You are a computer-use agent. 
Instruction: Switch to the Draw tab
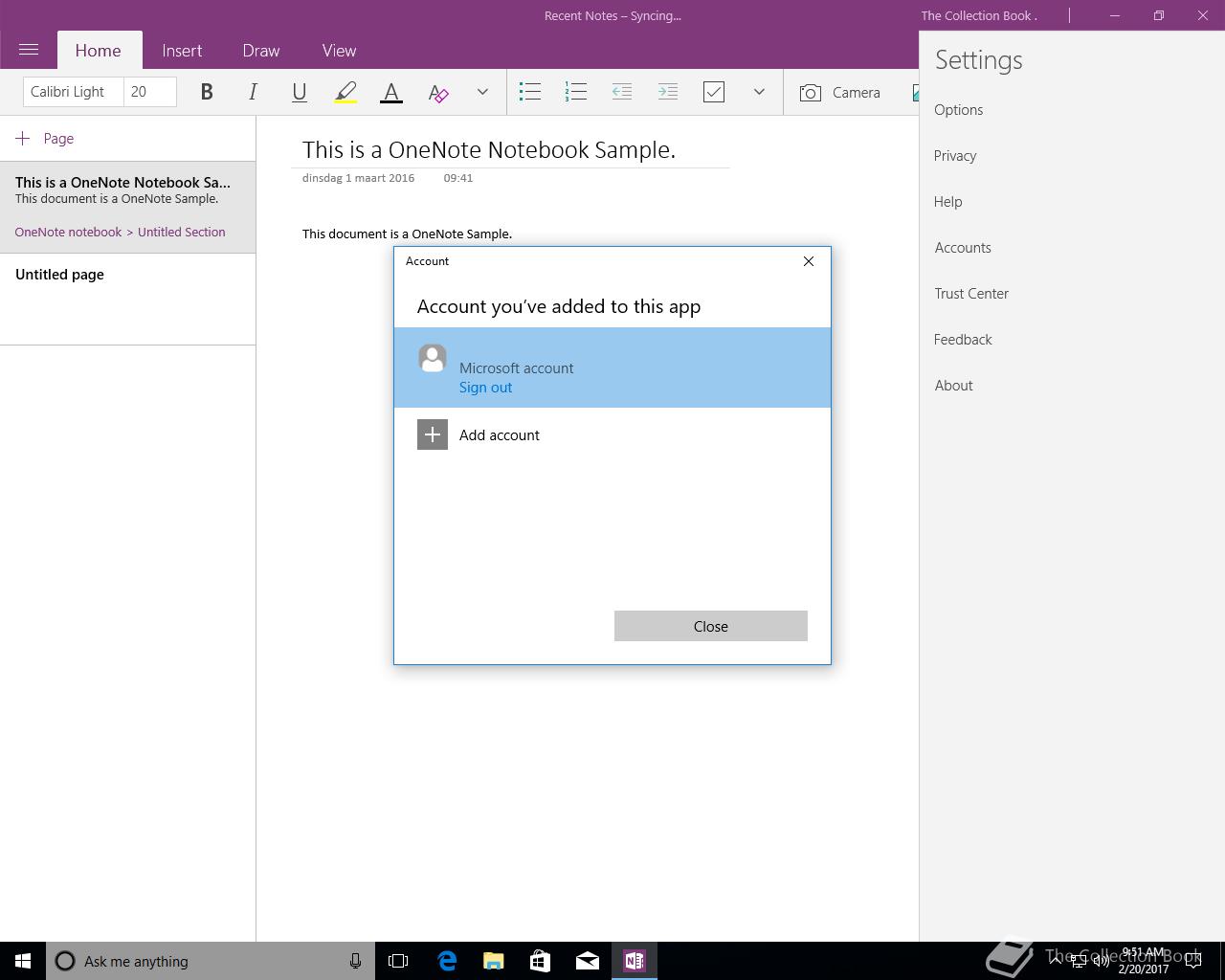coord(261,50)
